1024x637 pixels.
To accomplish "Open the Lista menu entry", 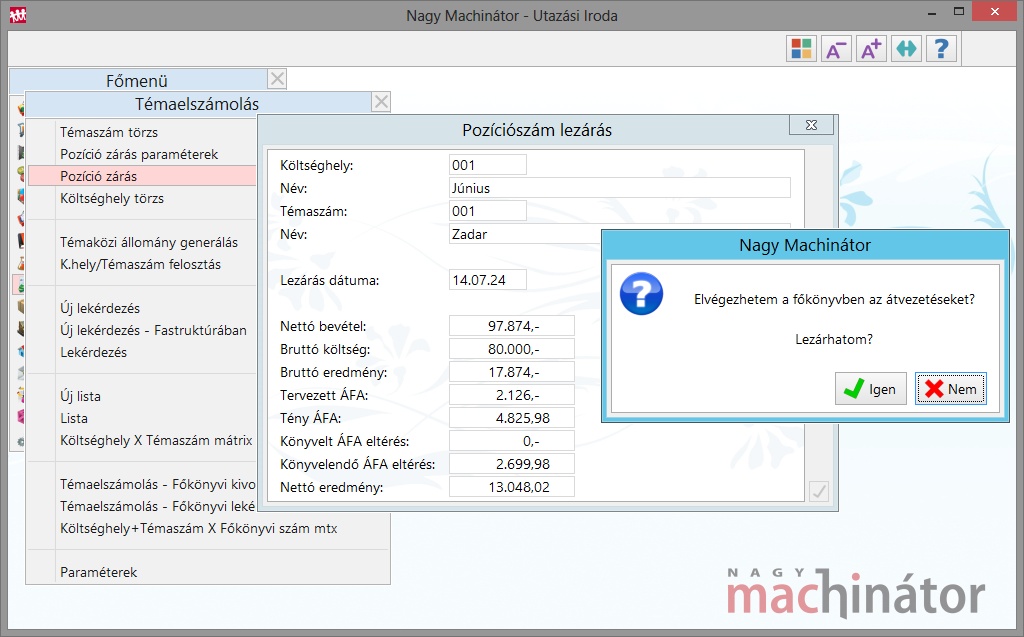I will (74, 418).
